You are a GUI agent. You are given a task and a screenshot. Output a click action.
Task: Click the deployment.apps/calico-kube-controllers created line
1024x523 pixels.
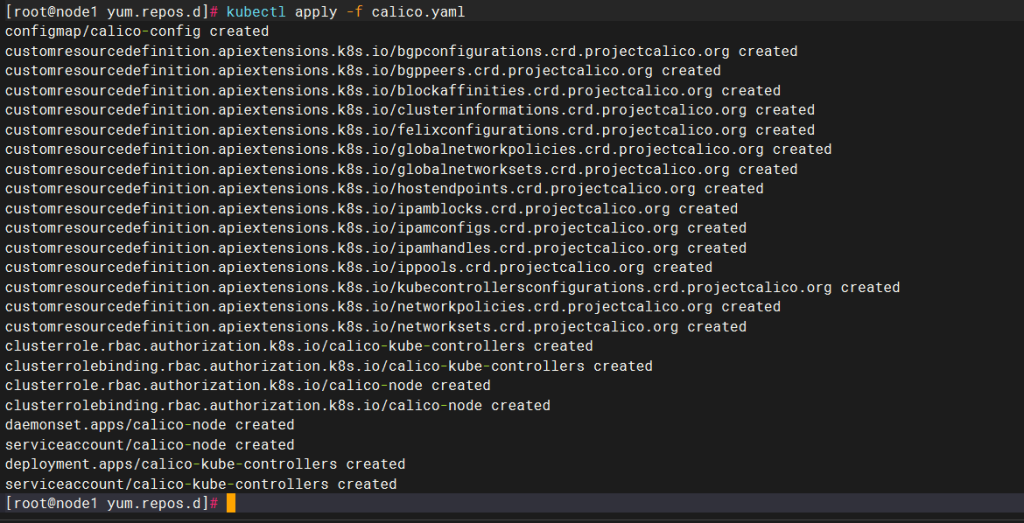pos(205,464)
